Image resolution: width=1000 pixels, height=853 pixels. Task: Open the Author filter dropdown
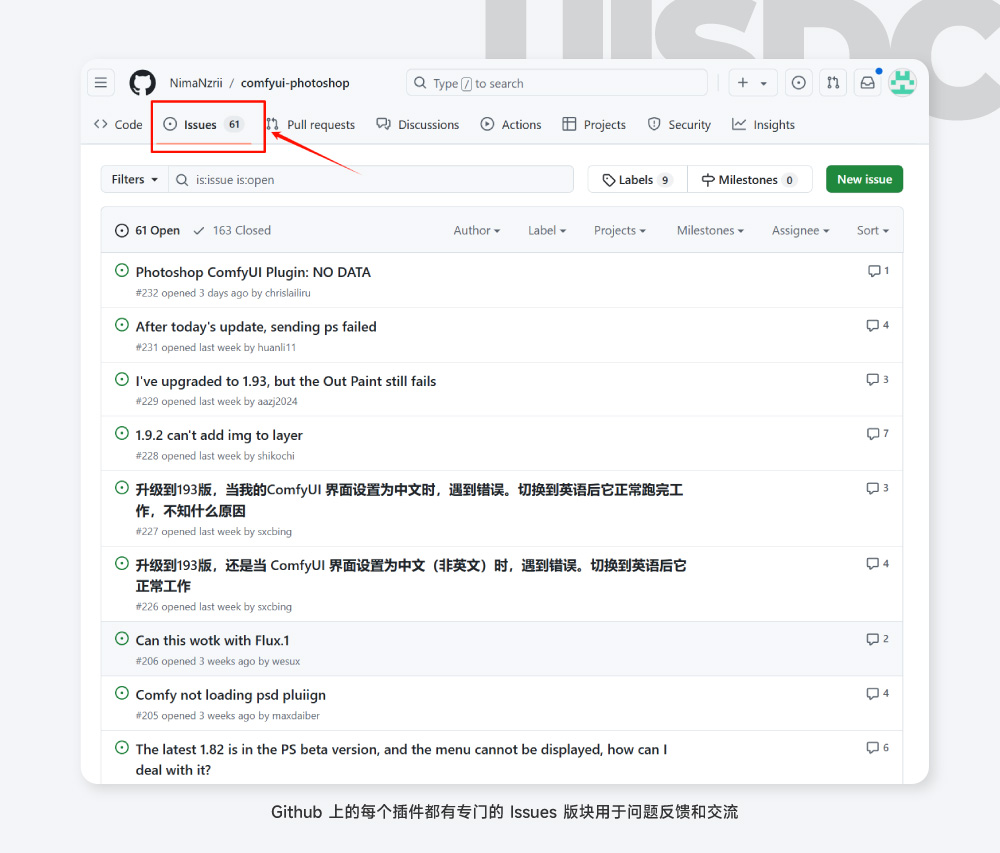(476, 230)
